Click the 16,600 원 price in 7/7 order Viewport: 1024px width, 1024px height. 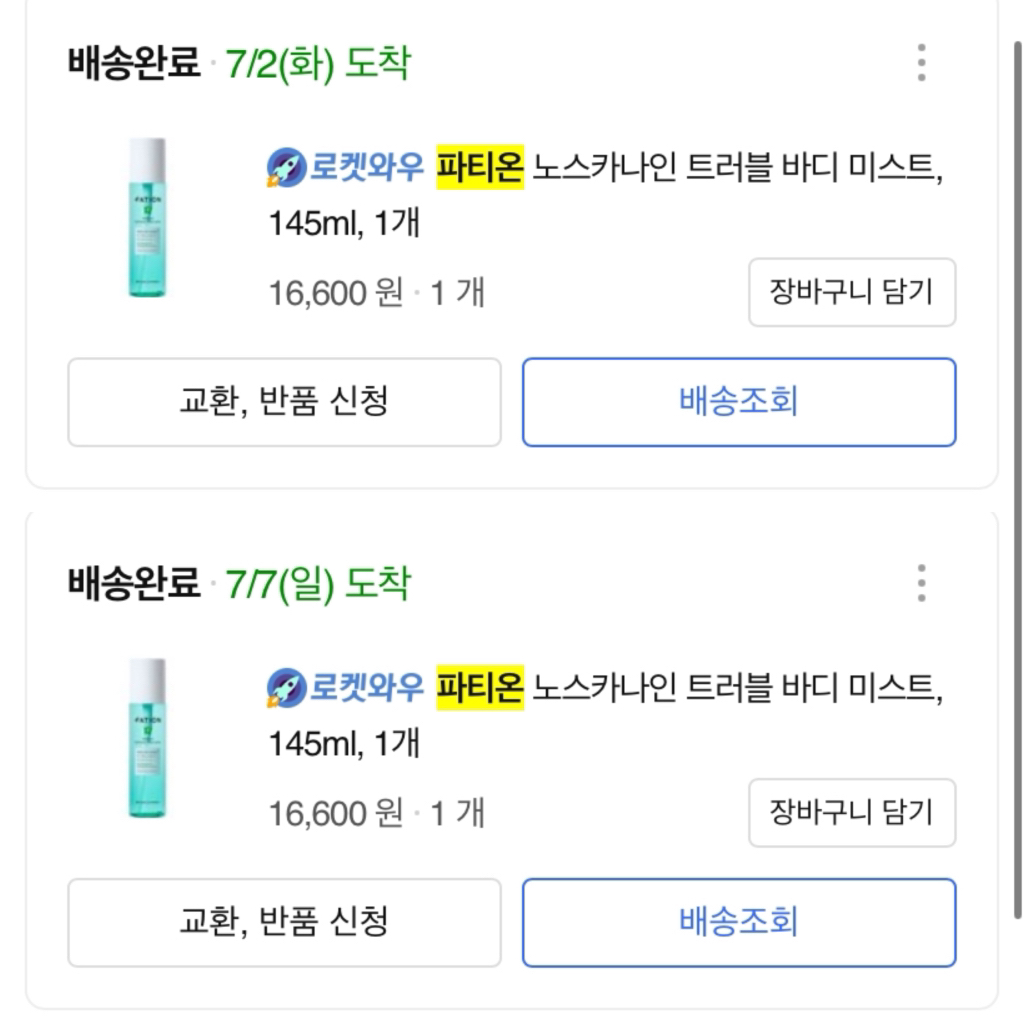(x=335, y=814)
